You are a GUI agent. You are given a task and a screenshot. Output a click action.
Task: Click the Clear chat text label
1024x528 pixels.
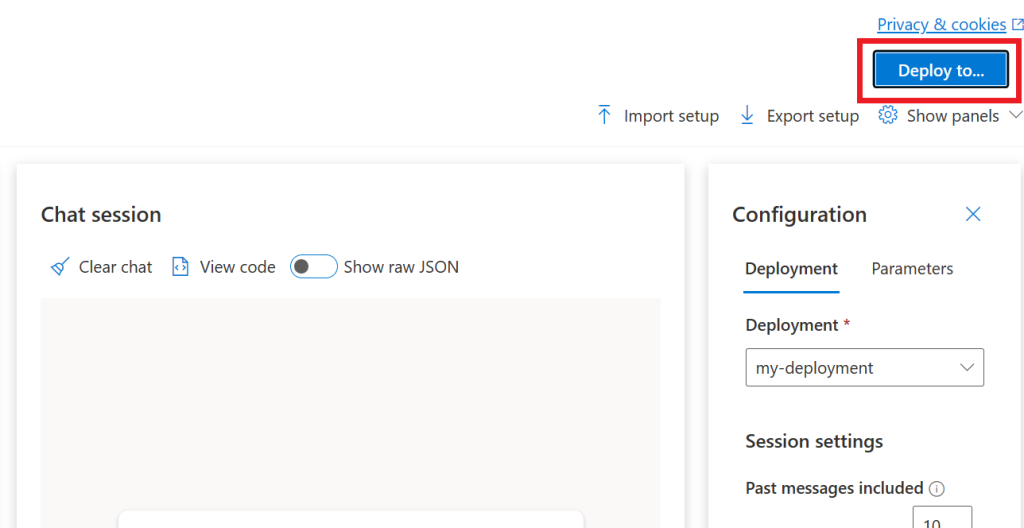116,267
